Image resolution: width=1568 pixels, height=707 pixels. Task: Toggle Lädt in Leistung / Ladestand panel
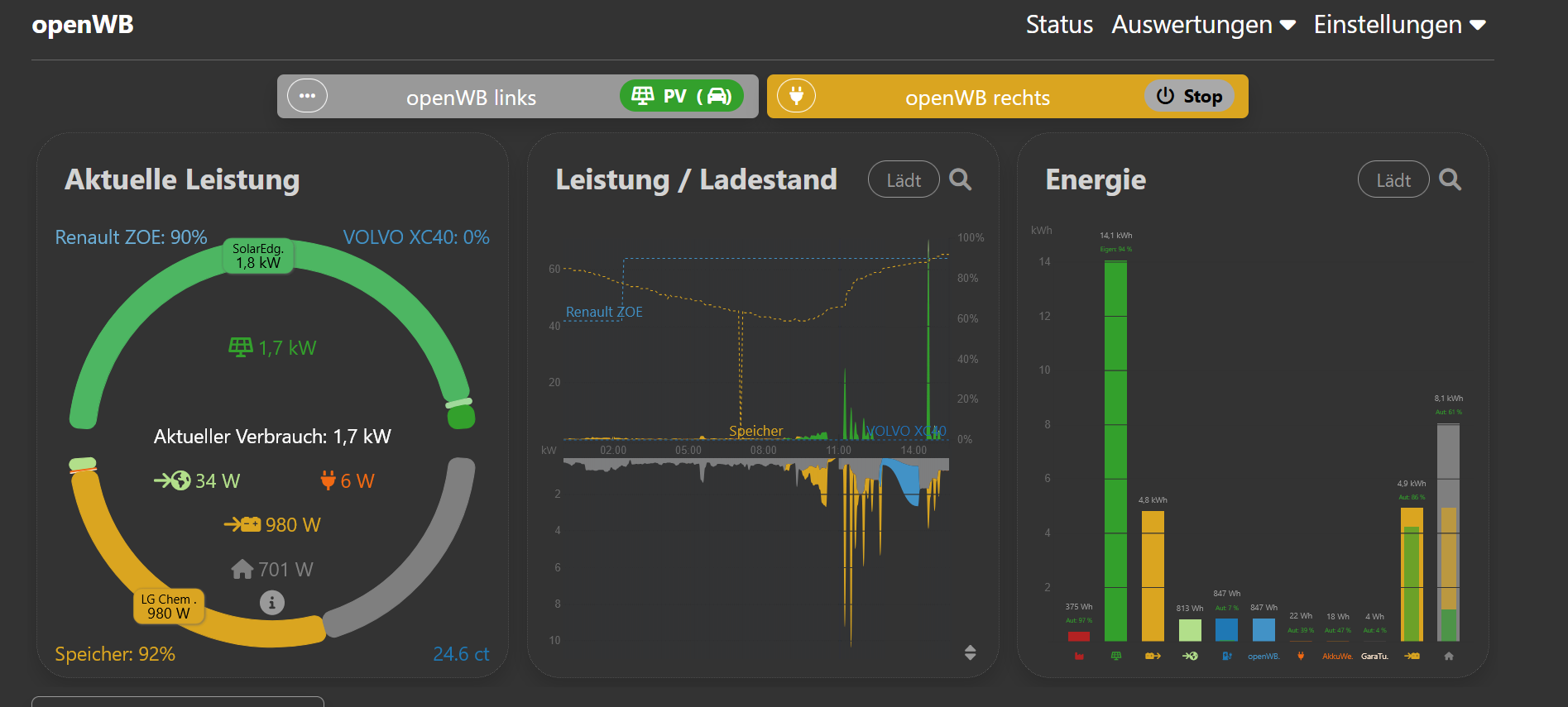(x=904, y=179)
